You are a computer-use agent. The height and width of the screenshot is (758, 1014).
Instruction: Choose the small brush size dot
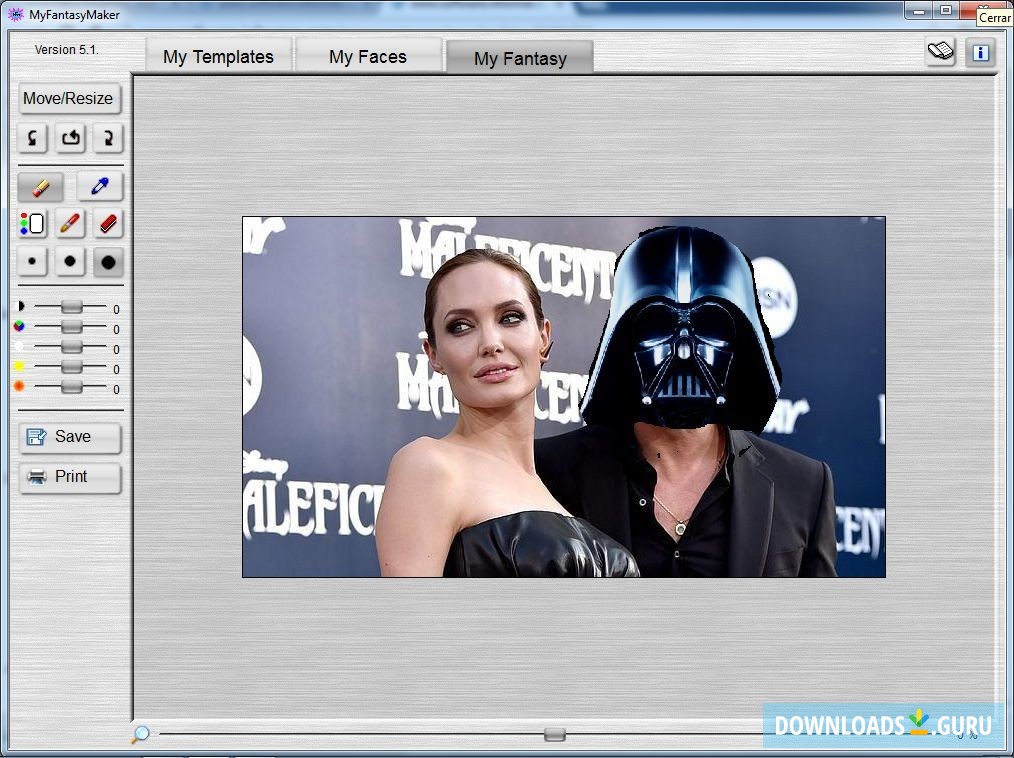[x=32, y=262]
